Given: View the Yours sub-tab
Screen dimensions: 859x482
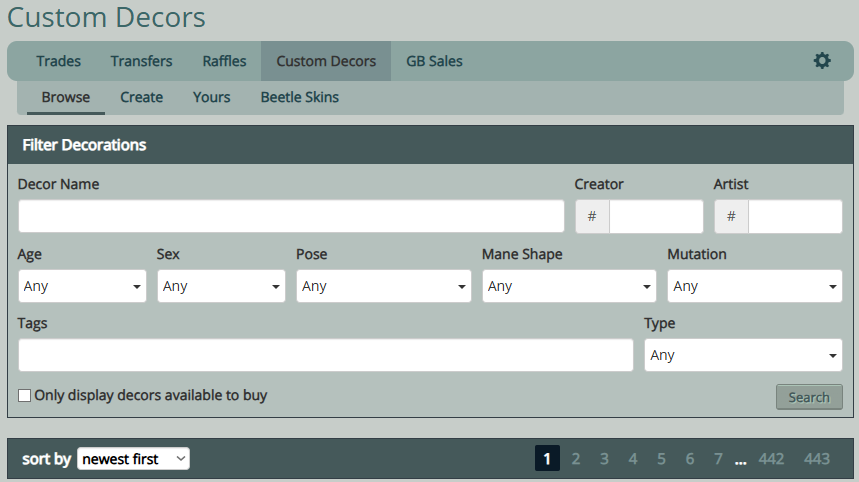Looking at the screenshot, I should (x=211, y=97).
